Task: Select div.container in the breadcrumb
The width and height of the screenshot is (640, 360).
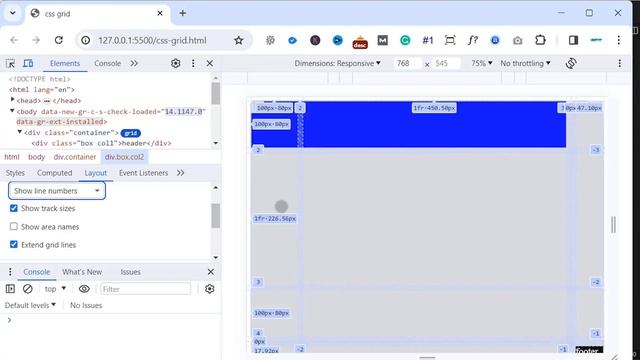Action: (x=75, y=157)
